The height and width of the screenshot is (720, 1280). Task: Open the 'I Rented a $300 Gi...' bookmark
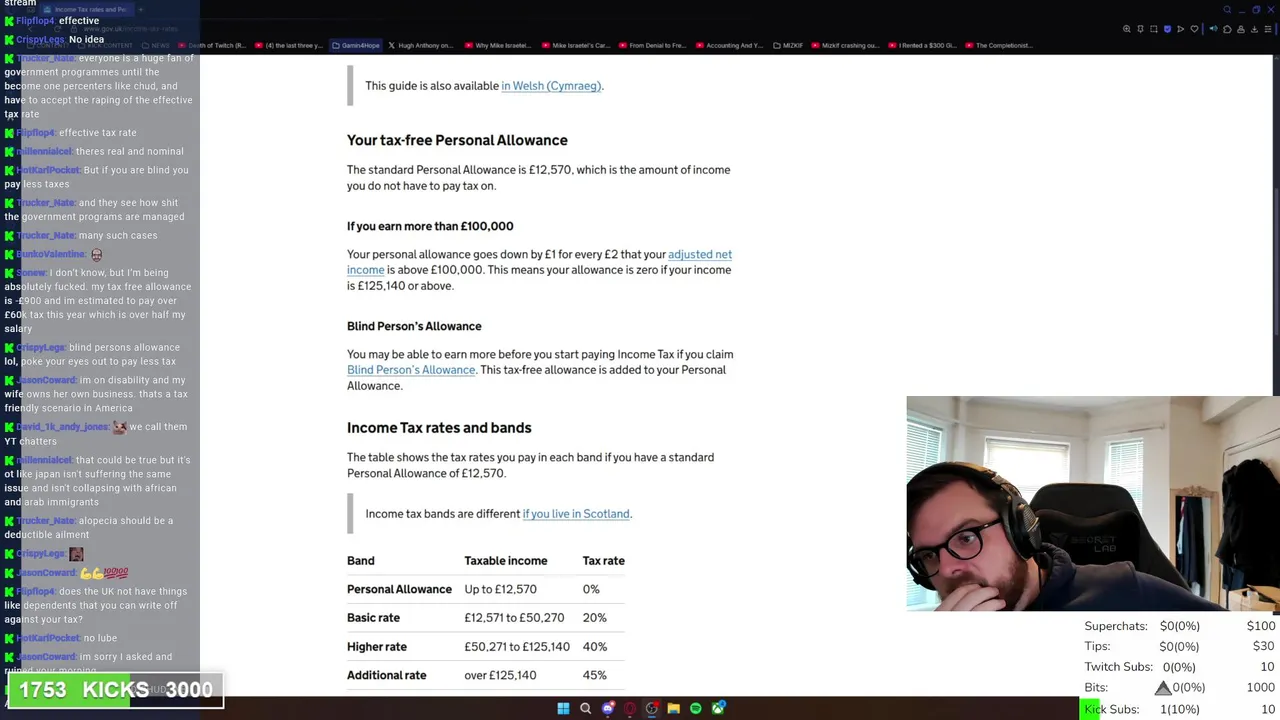(923, 45)
